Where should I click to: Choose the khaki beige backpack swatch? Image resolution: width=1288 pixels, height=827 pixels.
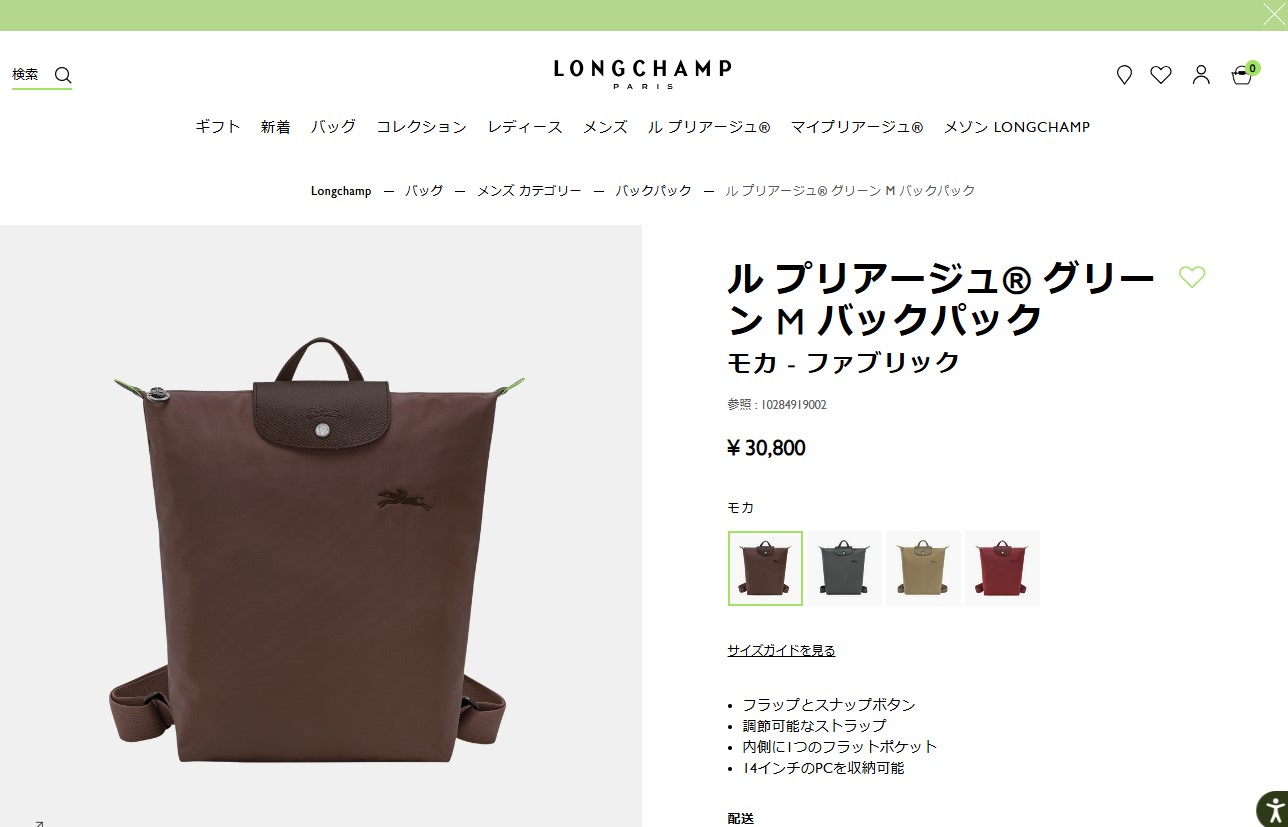pyautogui.click(x=923, y=568)
